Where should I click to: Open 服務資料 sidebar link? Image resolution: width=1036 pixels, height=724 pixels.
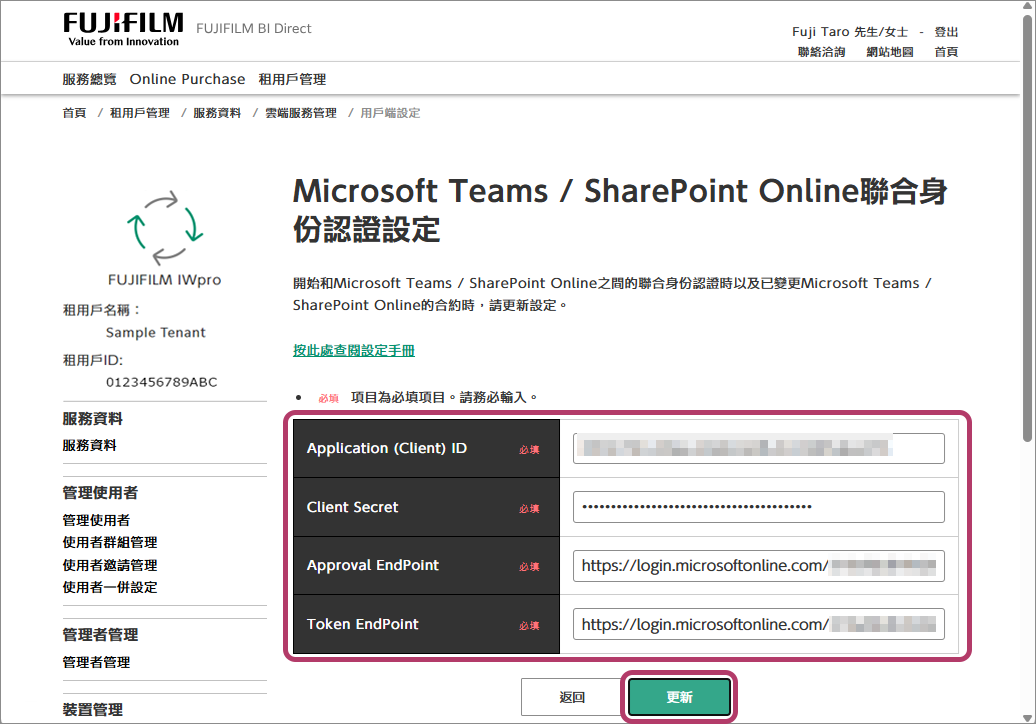point(89,446)
